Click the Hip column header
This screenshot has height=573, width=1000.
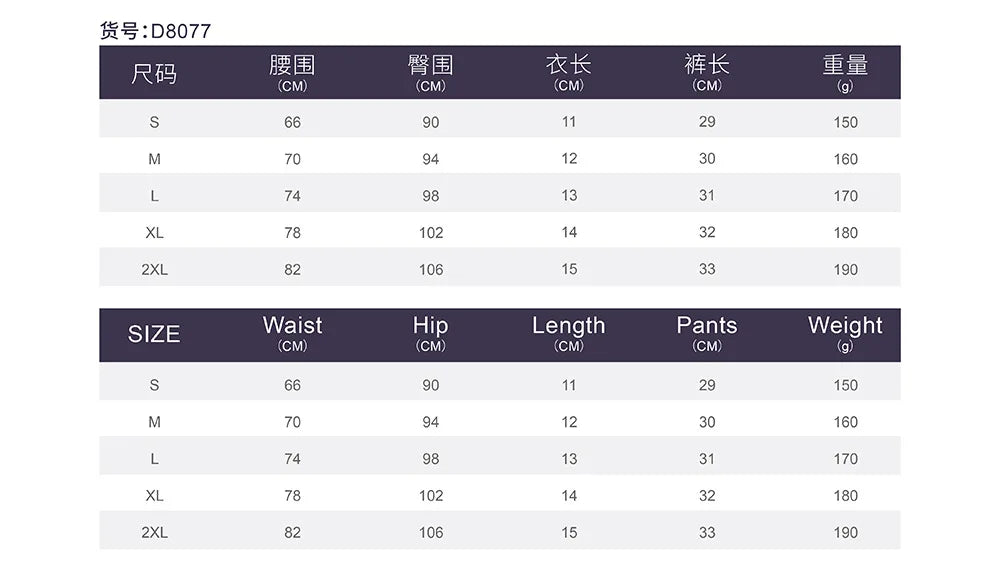[x=430, y=334]
